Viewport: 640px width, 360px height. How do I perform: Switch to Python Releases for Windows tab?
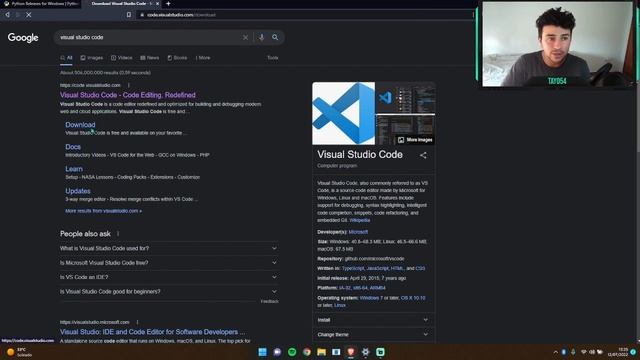[41, 4]
